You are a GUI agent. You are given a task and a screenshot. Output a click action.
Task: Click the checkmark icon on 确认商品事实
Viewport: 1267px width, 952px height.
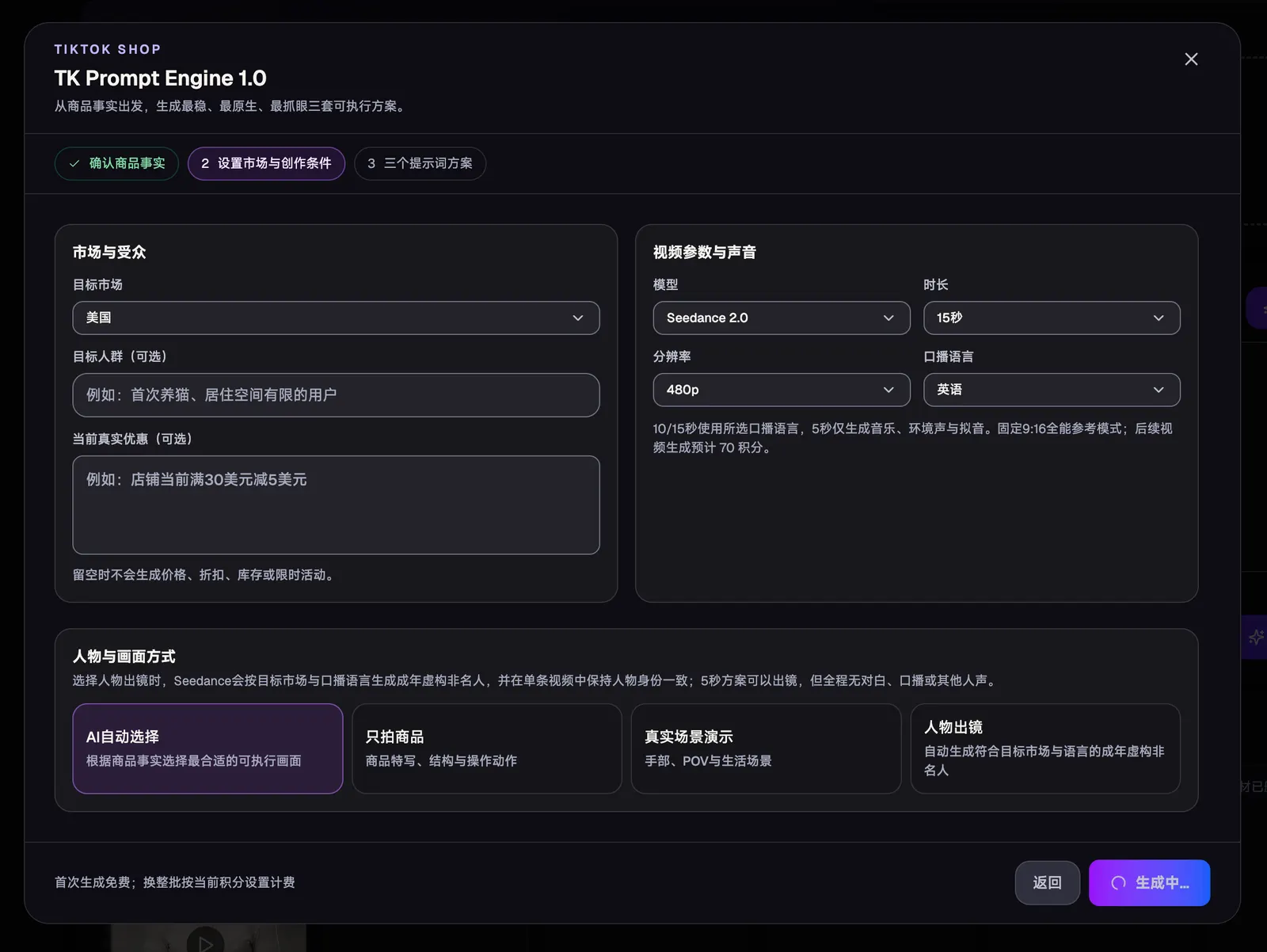[x=74, y=163]
